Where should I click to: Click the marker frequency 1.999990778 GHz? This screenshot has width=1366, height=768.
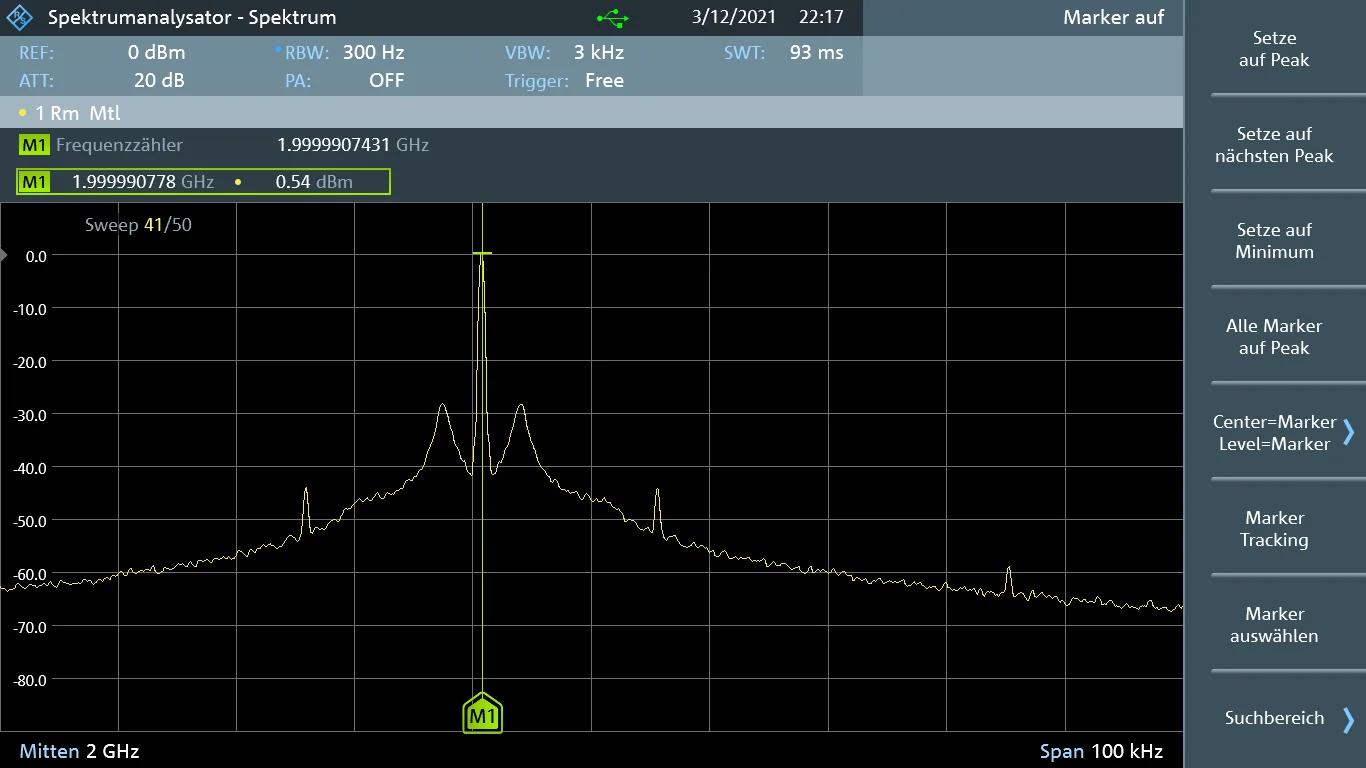[x=143, y=182]
